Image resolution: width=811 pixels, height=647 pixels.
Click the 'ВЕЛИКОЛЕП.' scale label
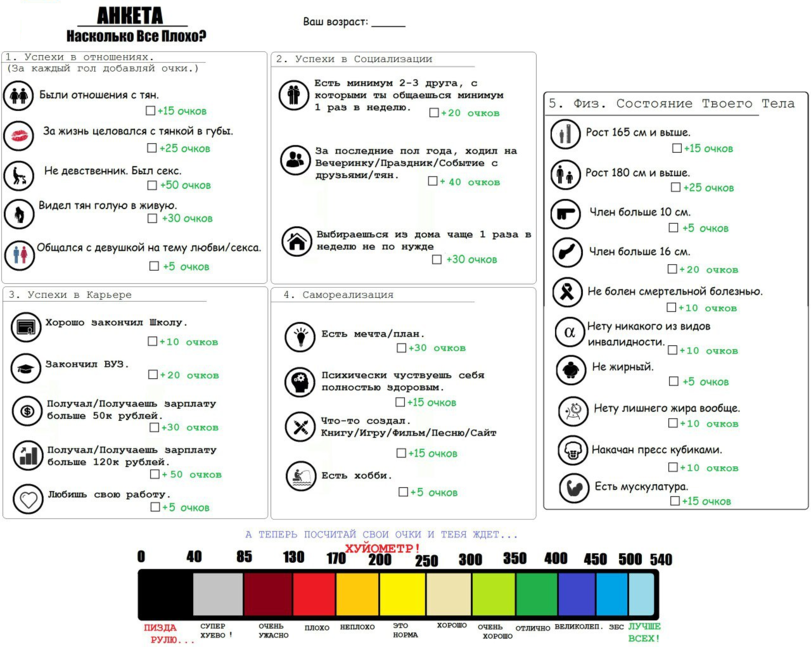tap(579, 626)
